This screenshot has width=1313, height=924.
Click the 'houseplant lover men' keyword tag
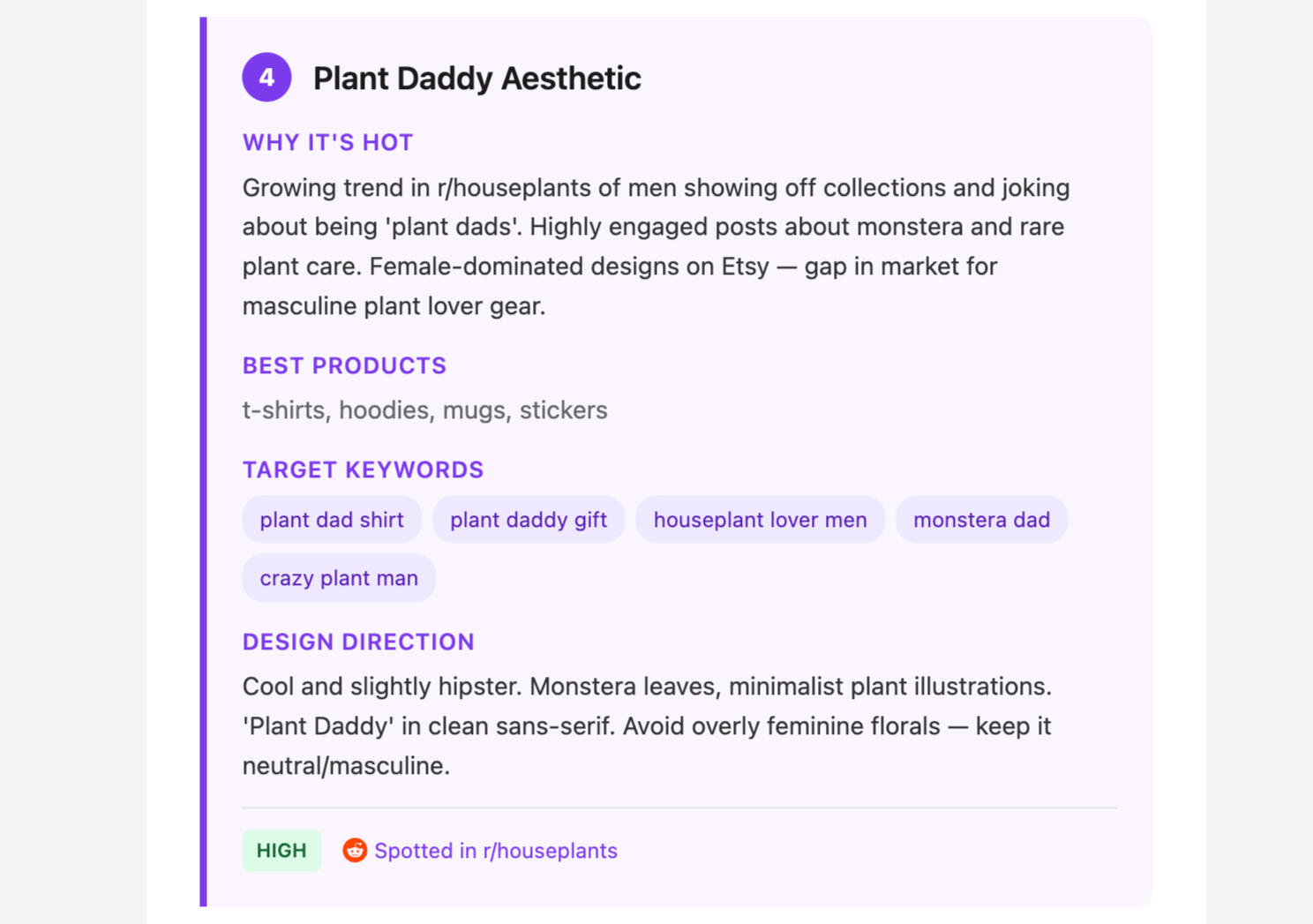(x=760, y=520)
